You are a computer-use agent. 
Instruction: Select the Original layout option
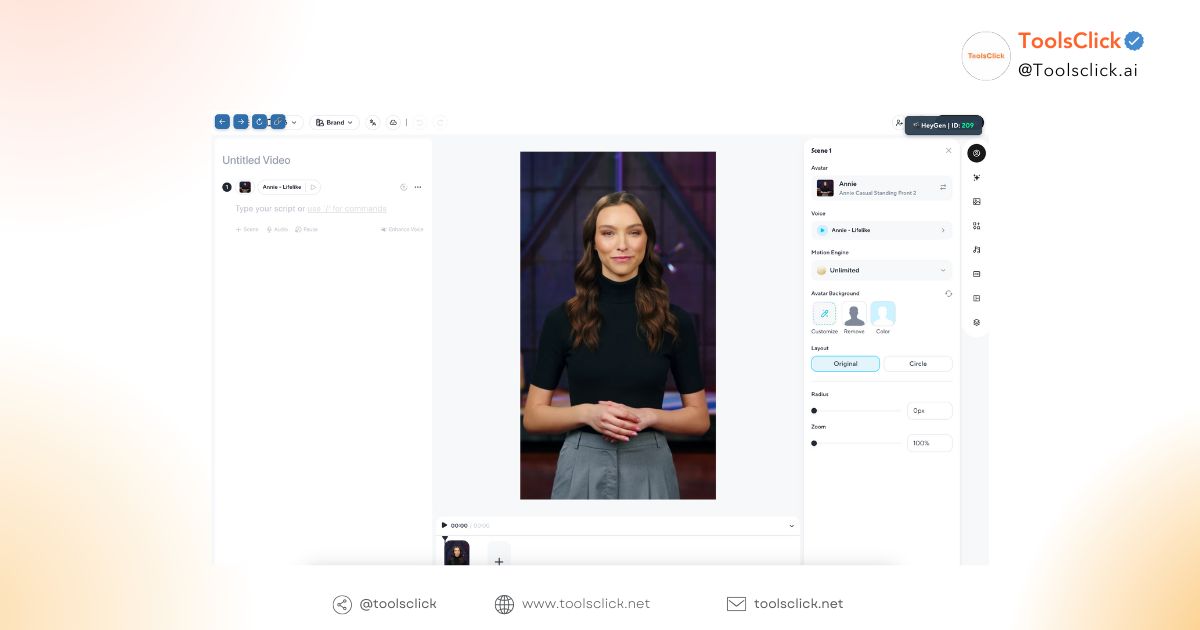coord(845,364)
